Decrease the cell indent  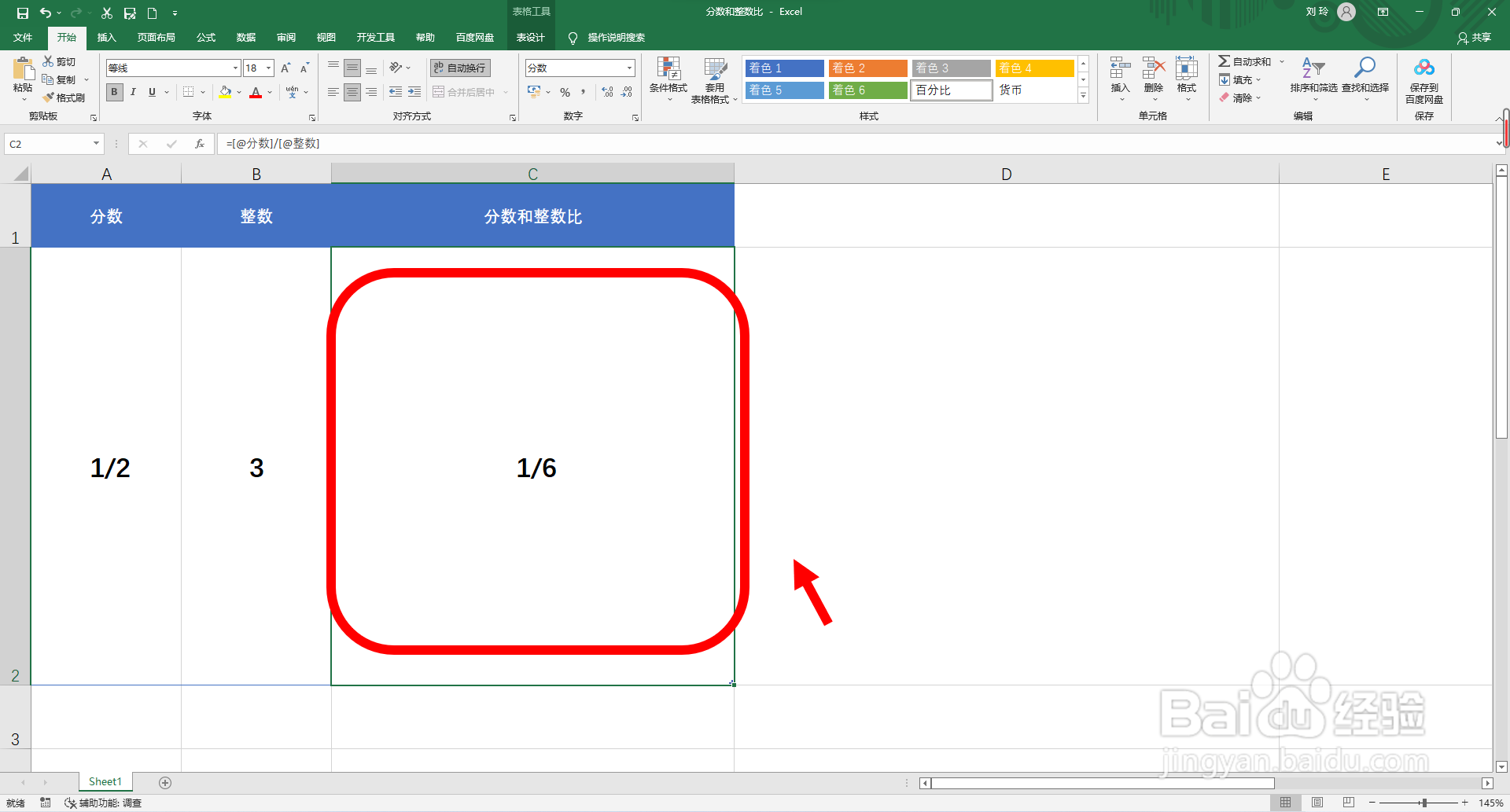click(x=396, y=92)
